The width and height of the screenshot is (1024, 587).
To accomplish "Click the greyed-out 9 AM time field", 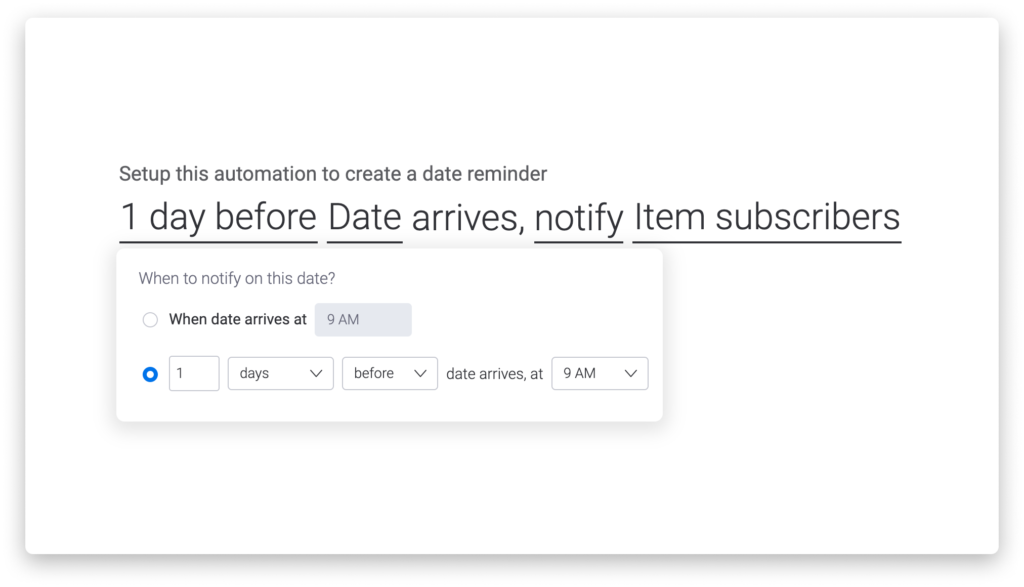I will 363,320.
